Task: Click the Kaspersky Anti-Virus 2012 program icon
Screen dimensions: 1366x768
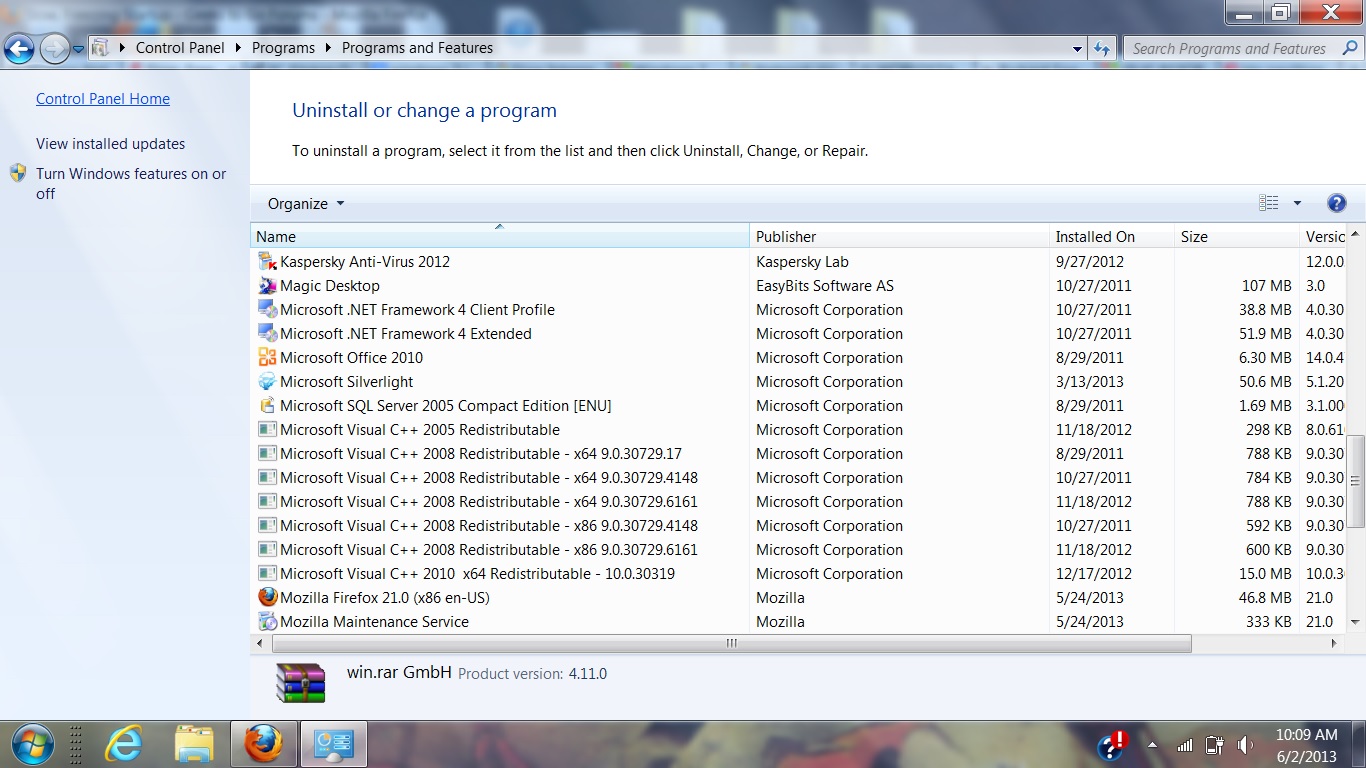Action: point(267,262)
